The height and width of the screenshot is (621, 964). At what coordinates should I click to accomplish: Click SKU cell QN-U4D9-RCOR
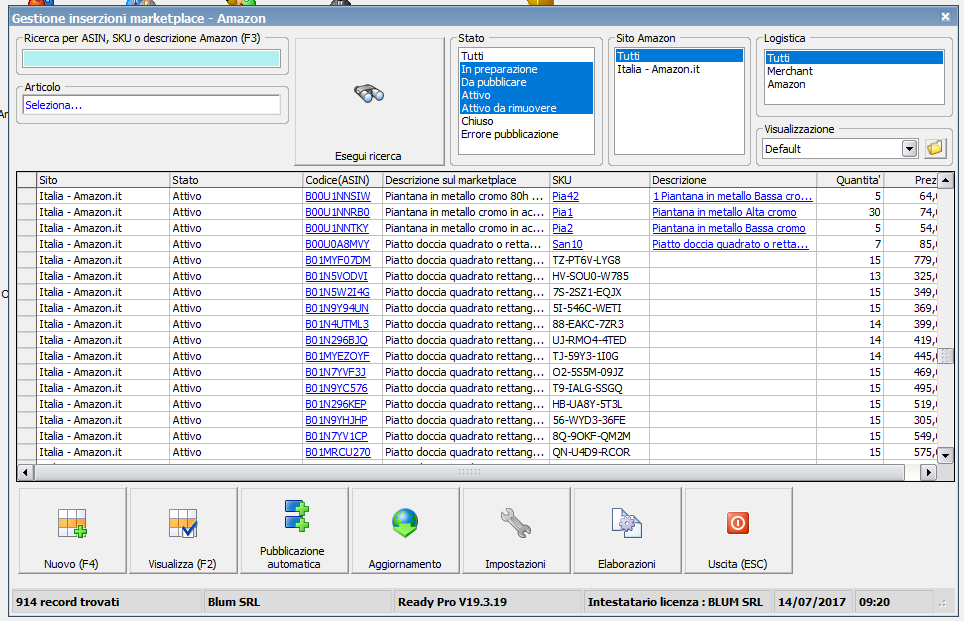pos(599,452)
